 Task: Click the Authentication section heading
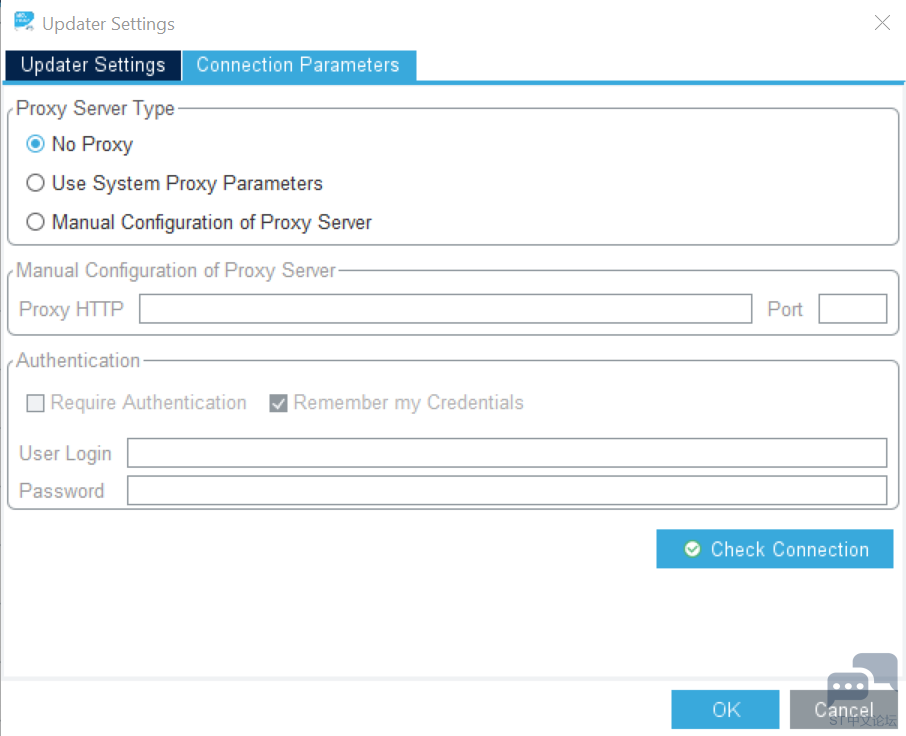pyautogui.click(x=78, y=360)
